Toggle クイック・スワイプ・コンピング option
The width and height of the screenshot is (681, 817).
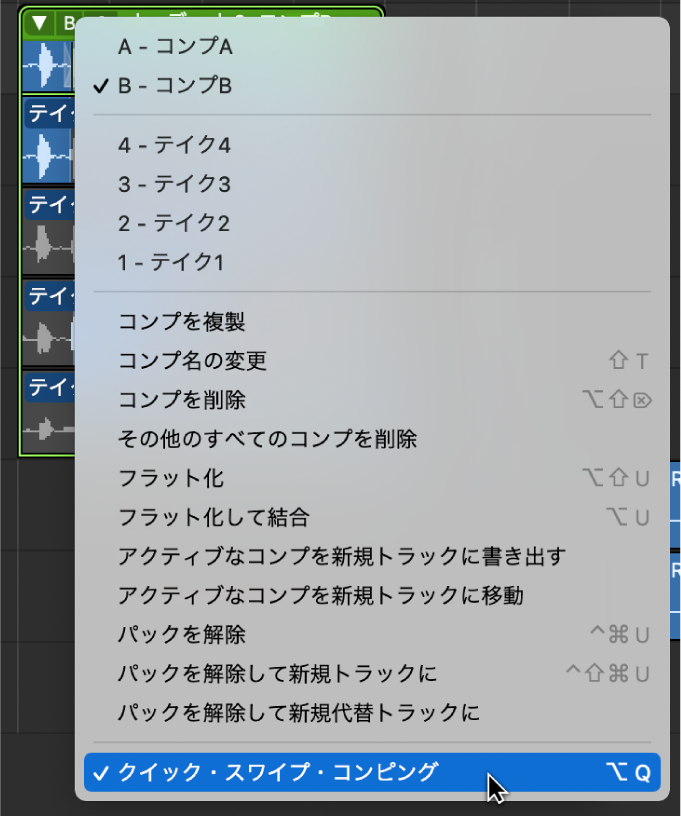point(372,773)
